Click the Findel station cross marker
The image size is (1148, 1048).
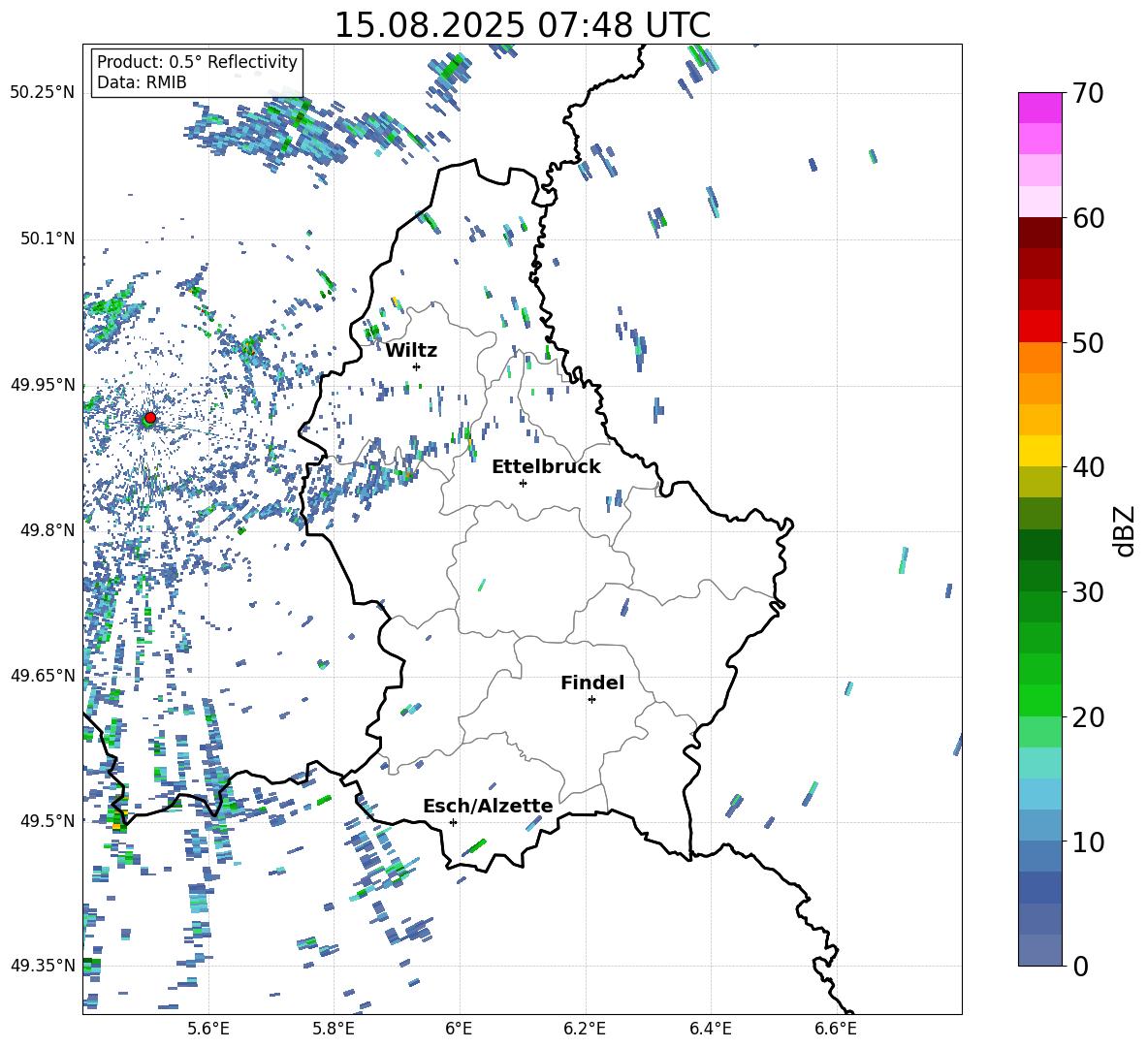[591, 700]
